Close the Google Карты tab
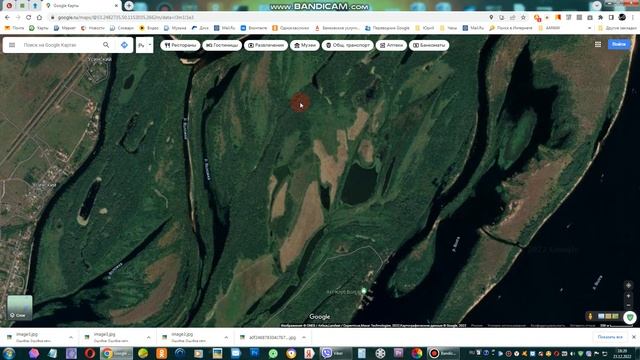 [117, 6]
